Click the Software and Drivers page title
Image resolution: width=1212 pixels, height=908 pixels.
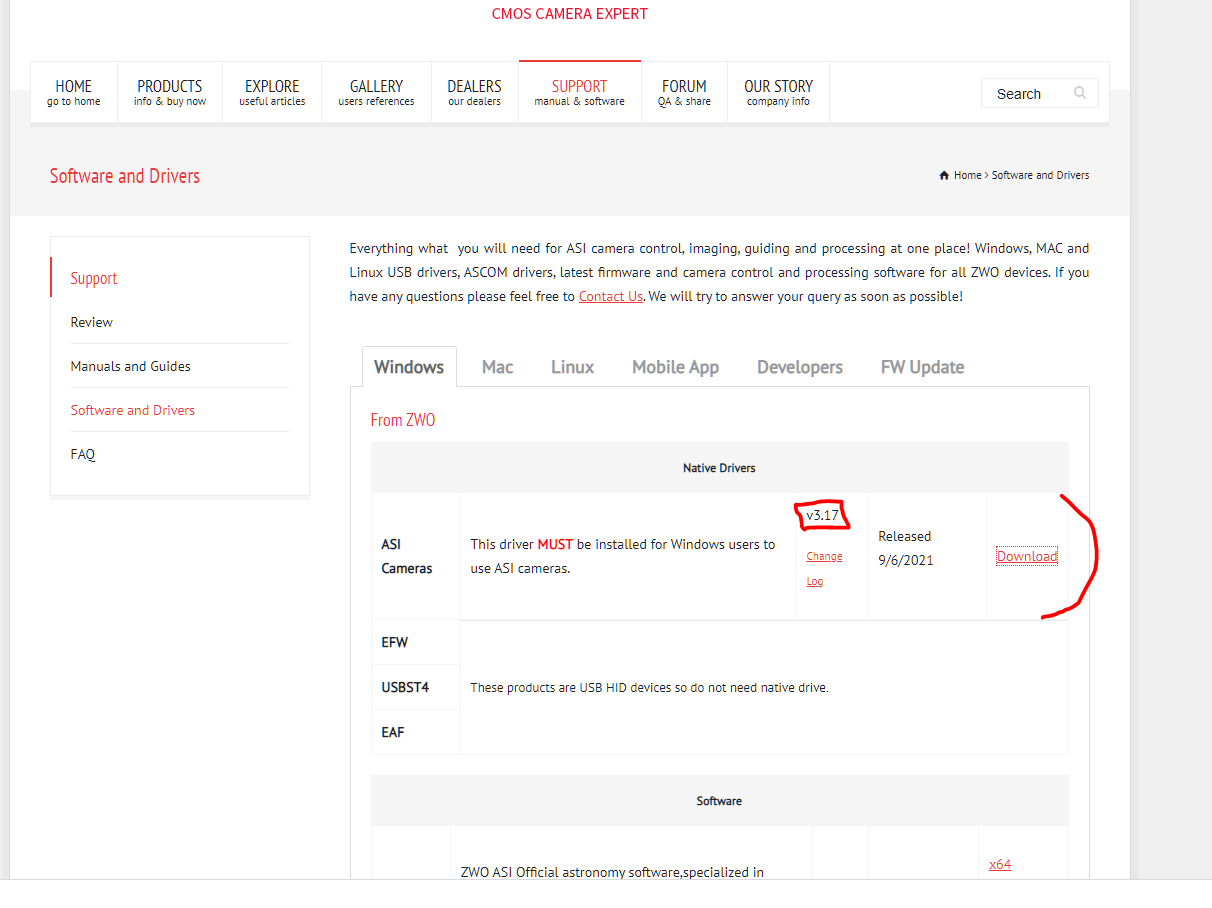point(125,176)
